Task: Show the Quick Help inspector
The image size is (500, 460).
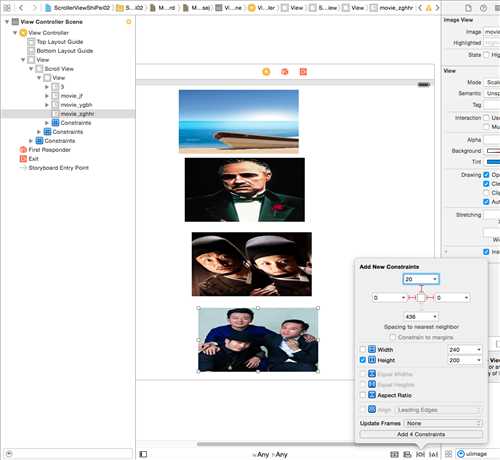Action: click(x=483, y=8)
